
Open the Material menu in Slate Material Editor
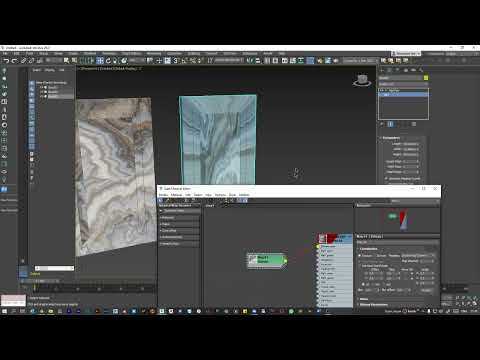[x=177, y=195]
